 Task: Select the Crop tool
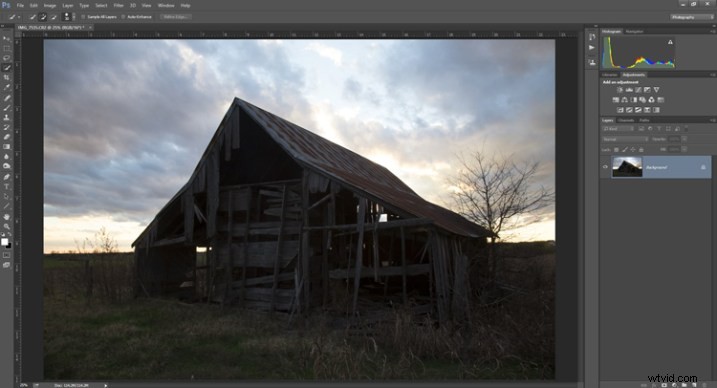pos(6,78)
